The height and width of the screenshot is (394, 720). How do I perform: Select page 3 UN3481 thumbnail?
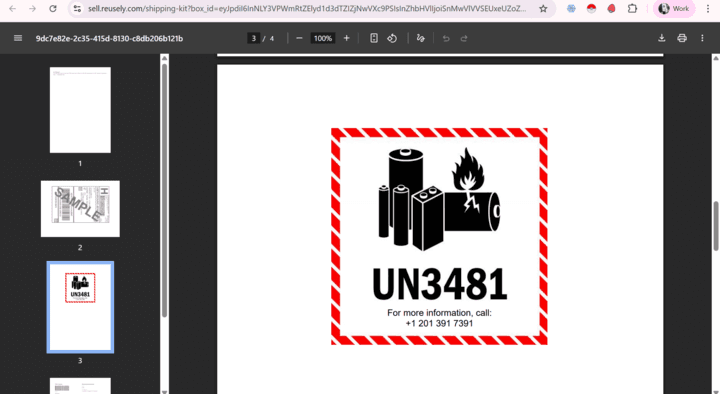80,307
